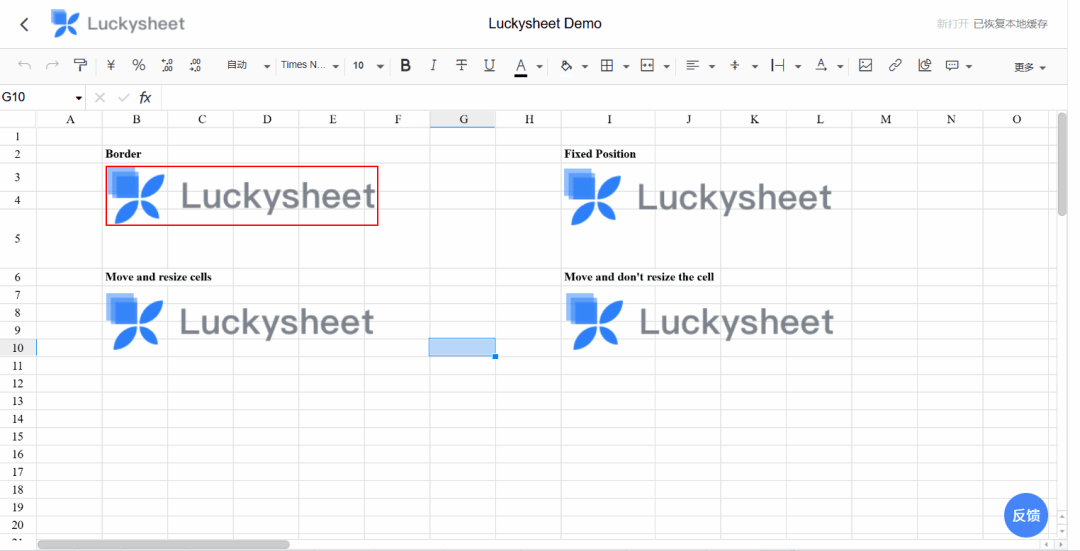Open number format dropdown showing 自动
1080x551 pixels.
[248, 65]
